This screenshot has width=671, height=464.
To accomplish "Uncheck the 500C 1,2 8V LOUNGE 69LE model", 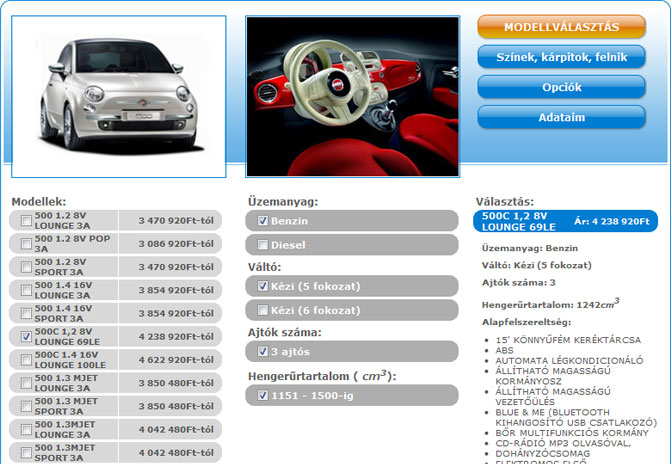I will click(x=27, y=336).
